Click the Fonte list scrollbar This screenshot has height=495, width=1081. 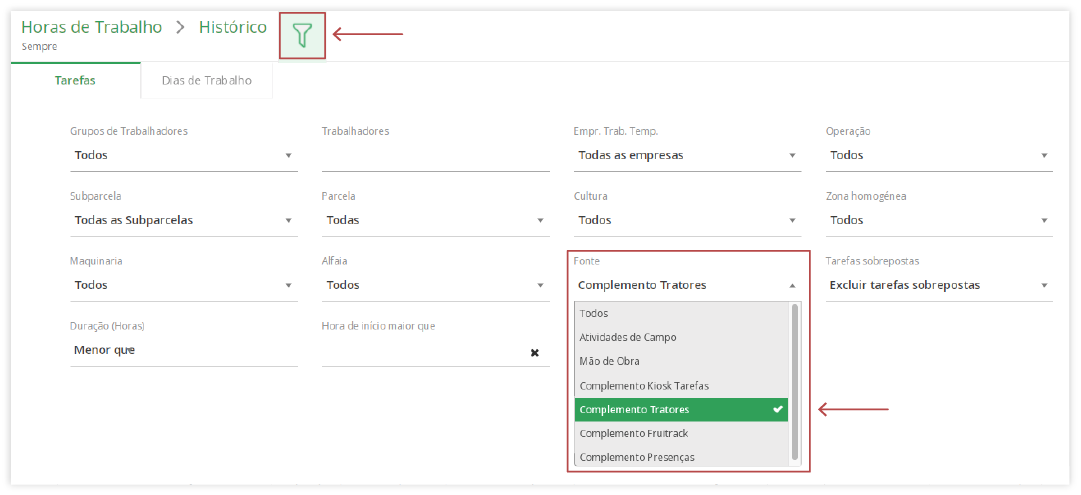point(795,382)
